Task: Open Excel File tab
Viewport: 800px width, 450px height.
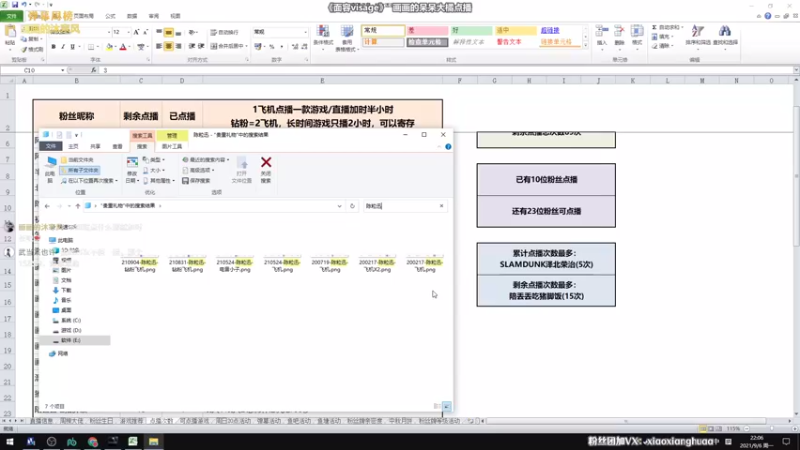Action: click(x=11, y=16)
